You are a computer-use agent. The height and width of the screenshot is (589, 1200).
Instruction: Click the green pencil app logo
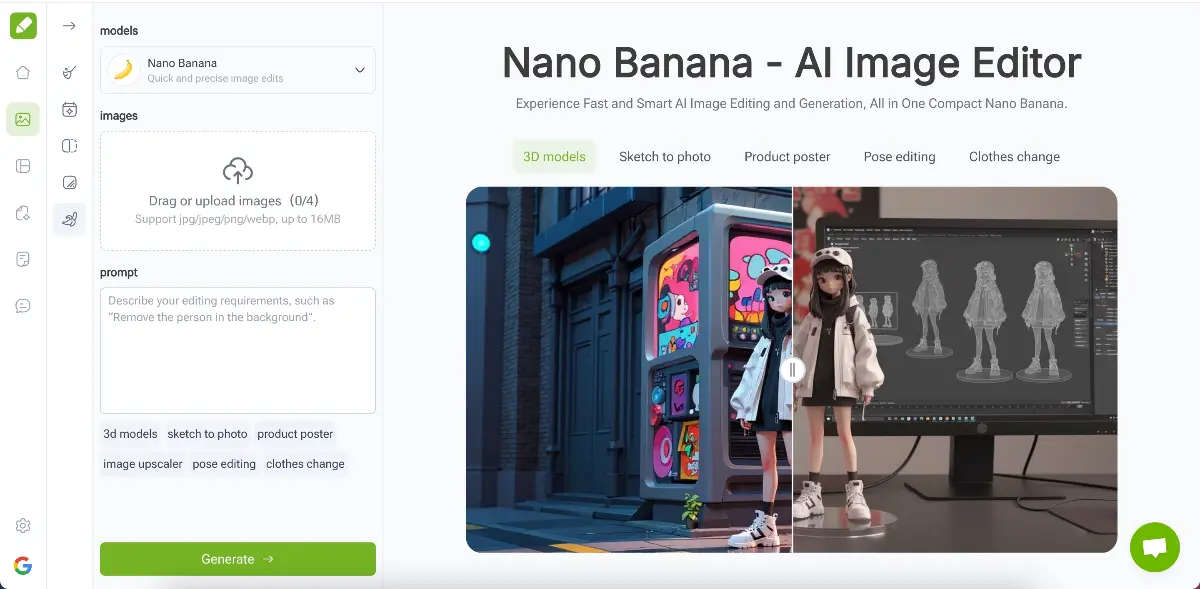[23, 25]
